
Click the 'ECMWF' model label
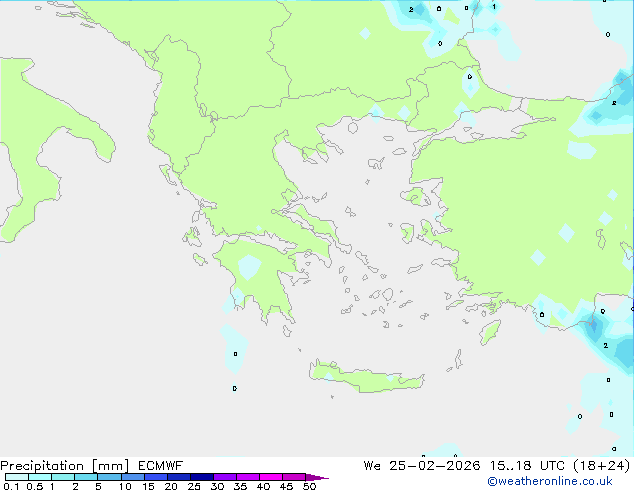pyautogui.click(x=160, y=466)
